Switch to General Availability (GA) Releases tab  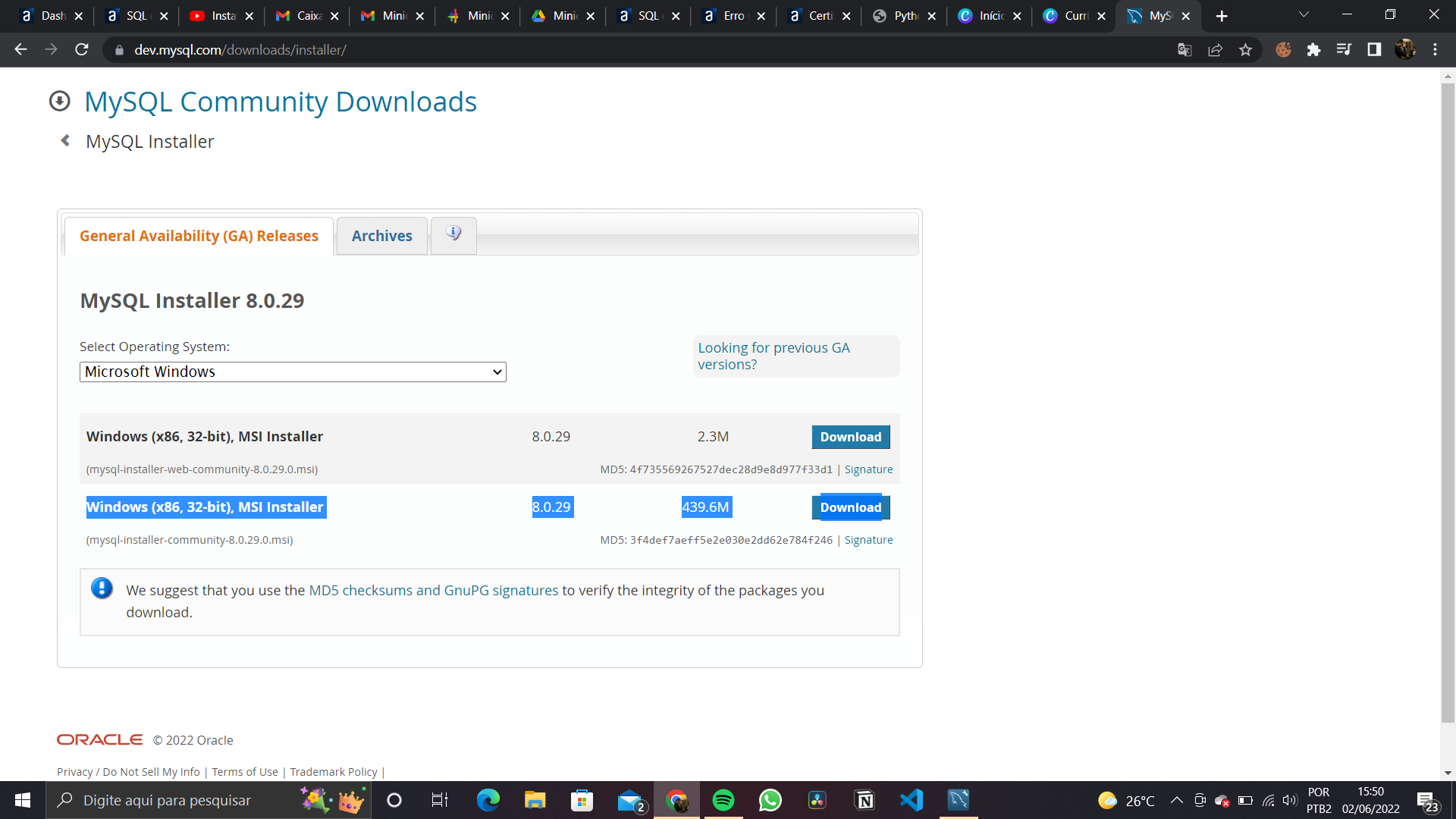199,236
